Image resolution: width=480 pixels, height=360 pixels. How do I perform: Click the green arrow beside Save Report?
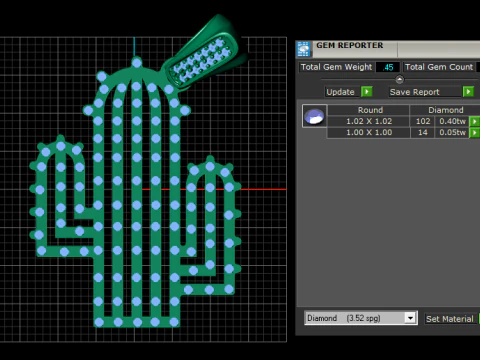(468, 92)
